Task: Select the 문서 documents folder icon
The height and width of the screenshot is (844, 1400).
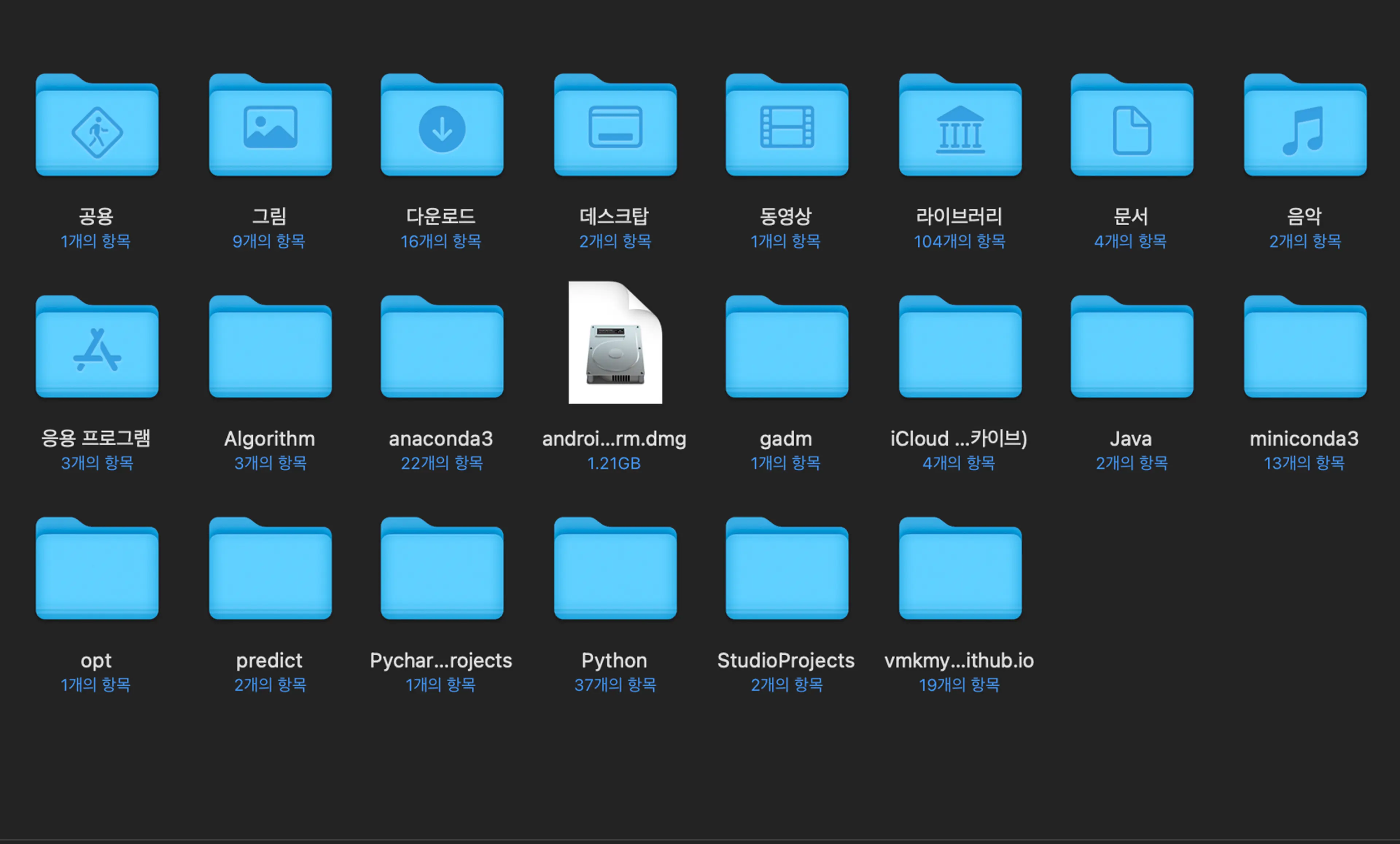Action: (x=1132, y=125)
